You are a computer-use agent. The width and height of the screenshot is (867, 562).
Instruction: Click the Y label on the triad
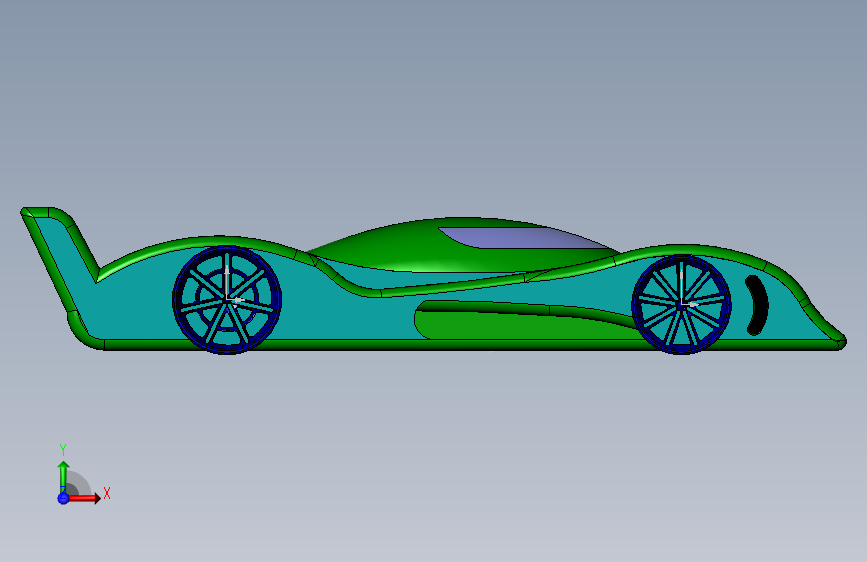(63, 450)
